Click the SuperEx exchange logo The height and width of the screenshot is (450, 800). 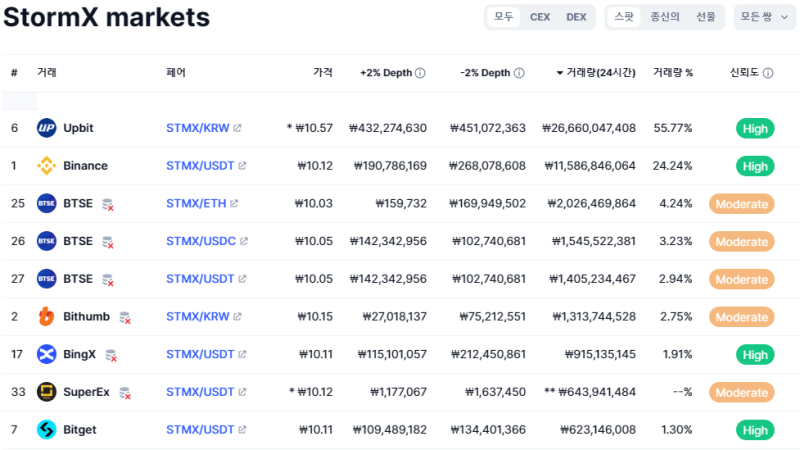[x=46, y=392]
